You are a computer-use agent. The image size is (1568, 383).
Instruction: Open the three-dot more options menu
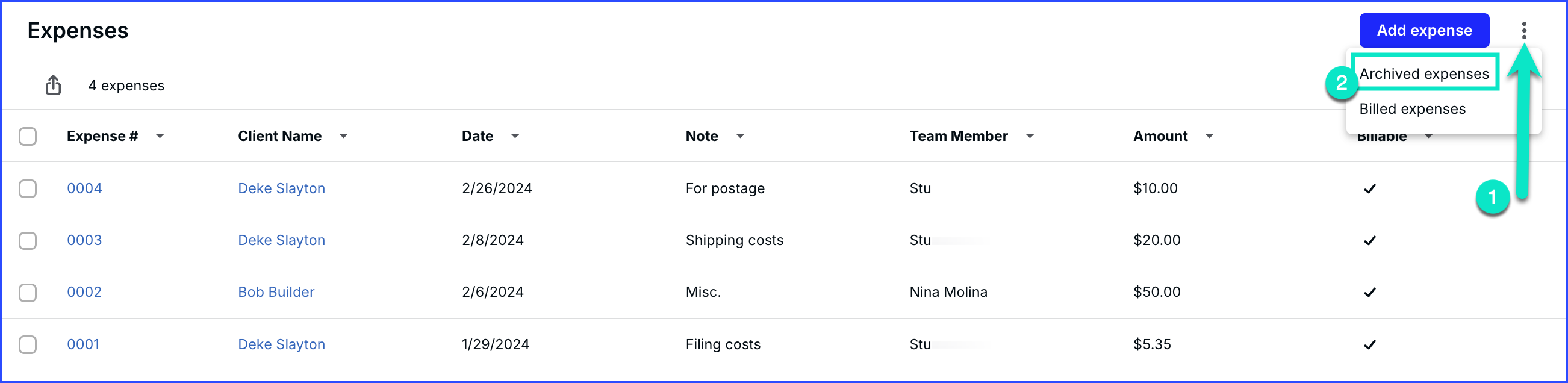pos(1523,31)
